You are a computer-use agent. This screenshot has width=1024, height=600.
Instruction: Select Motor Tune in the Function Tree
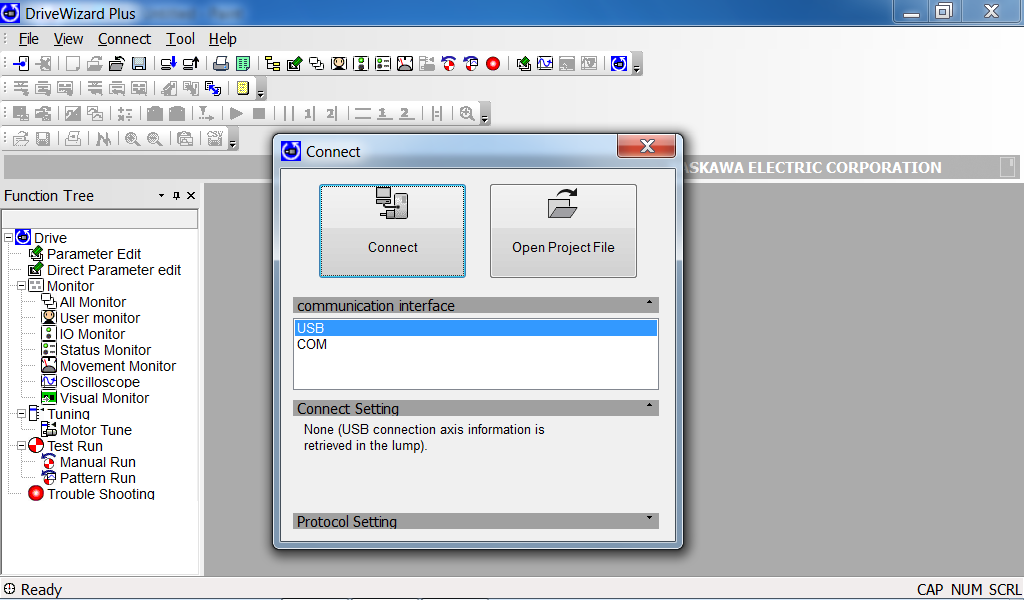coord(95,430)
